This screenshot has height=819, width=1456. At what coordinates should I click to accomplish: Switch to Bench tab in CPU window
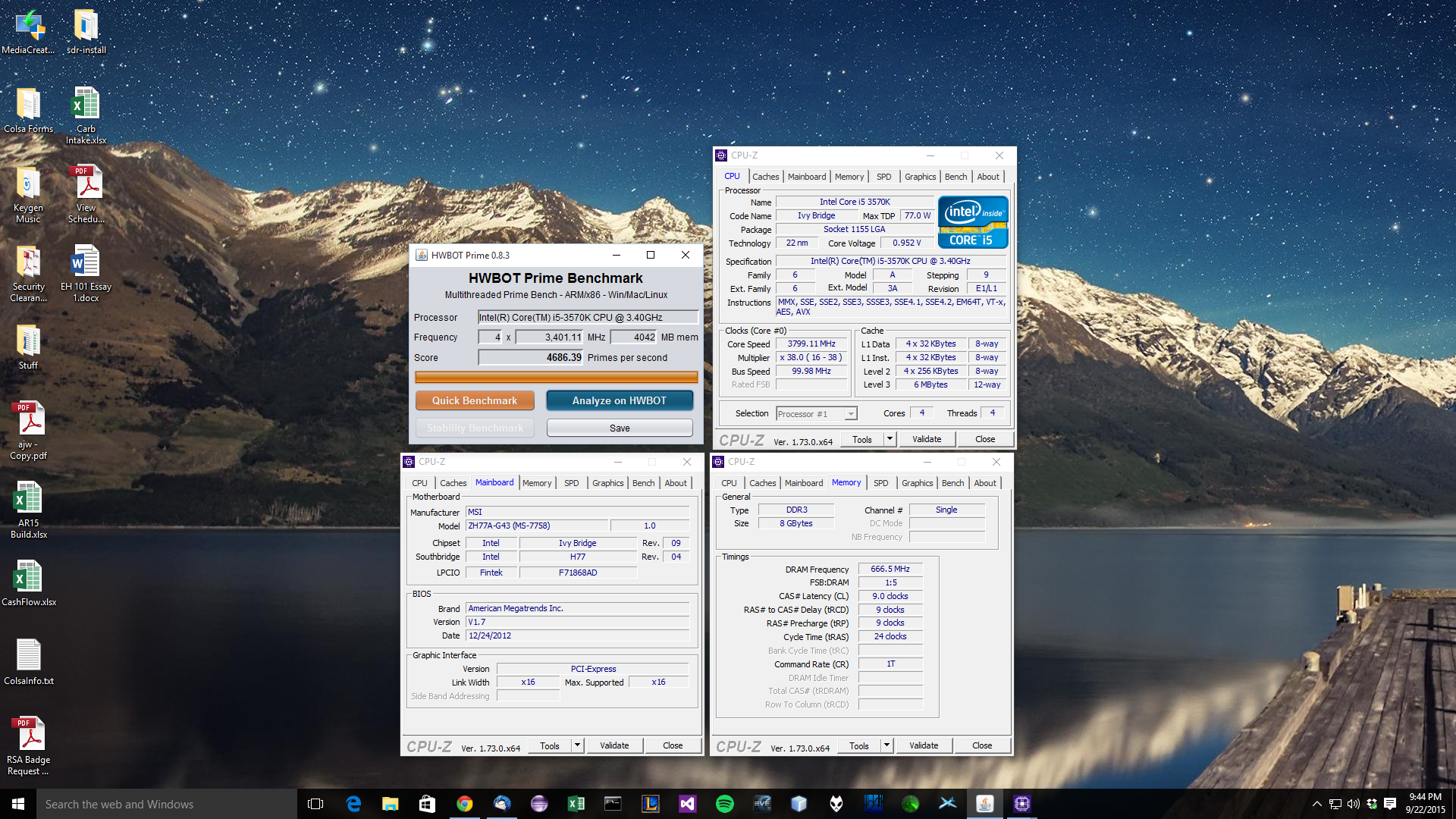(x=955, y=177)
